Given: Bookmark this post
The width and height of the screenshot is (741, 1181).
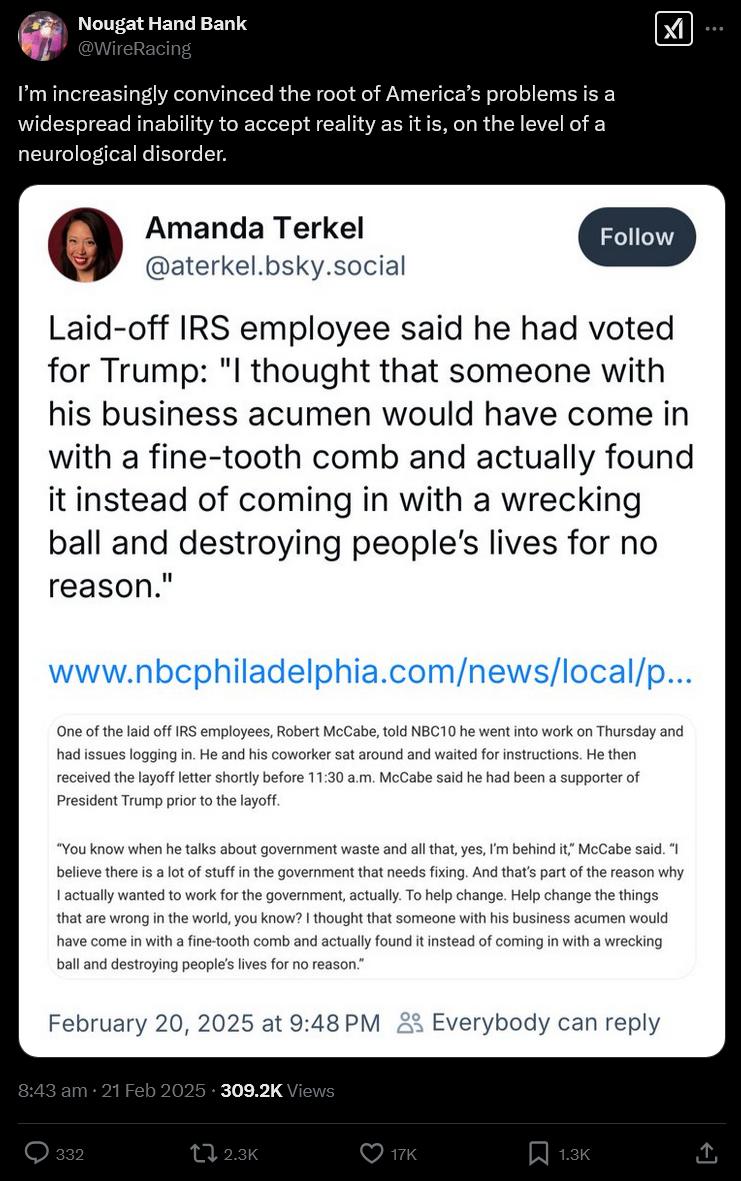Looking at the screenshot, I should [x=538, y=1153].
